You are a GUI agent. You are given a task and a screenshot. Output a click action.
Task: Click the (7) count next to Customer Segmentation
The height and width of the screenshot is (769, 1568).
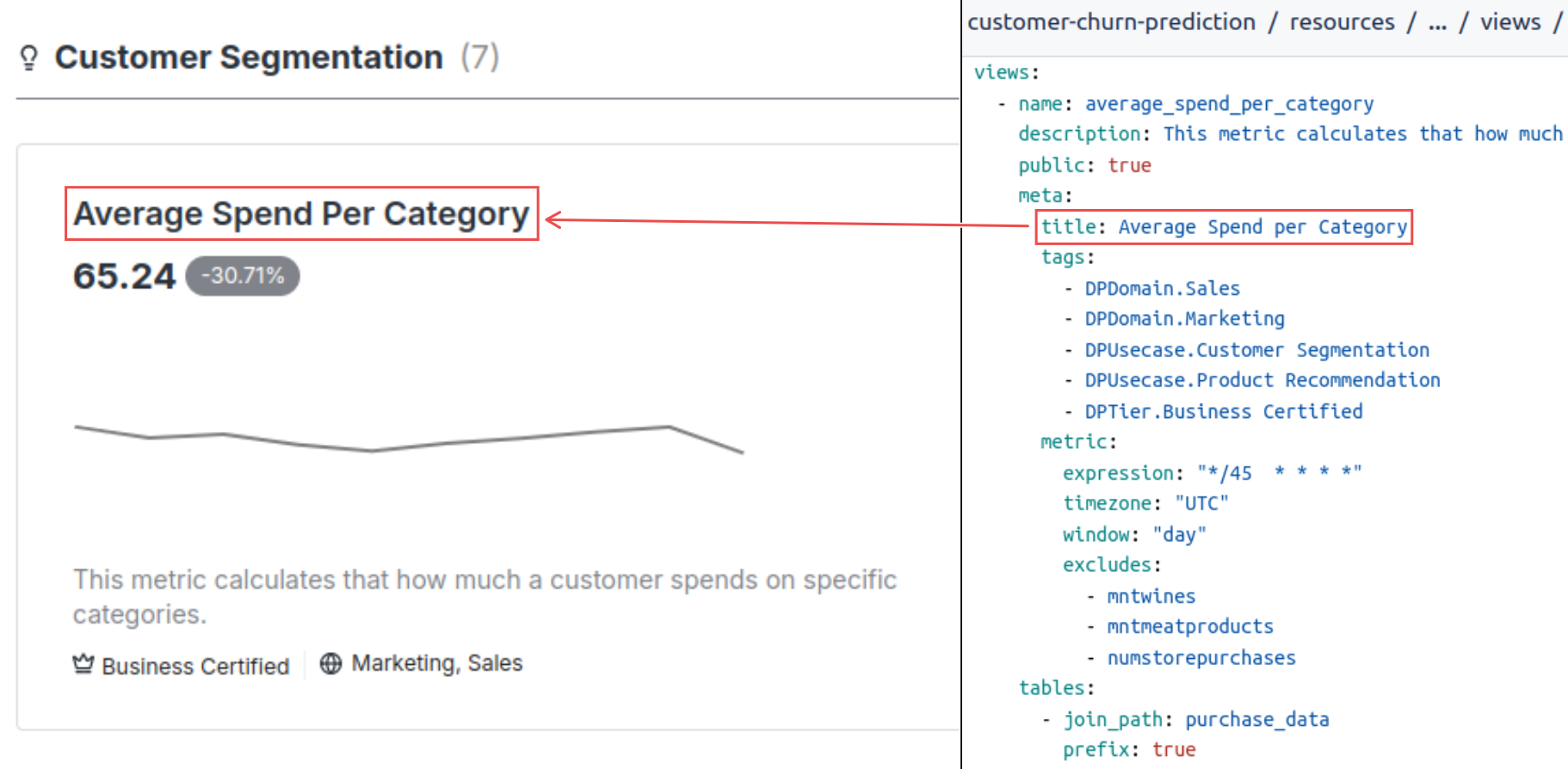479,58
